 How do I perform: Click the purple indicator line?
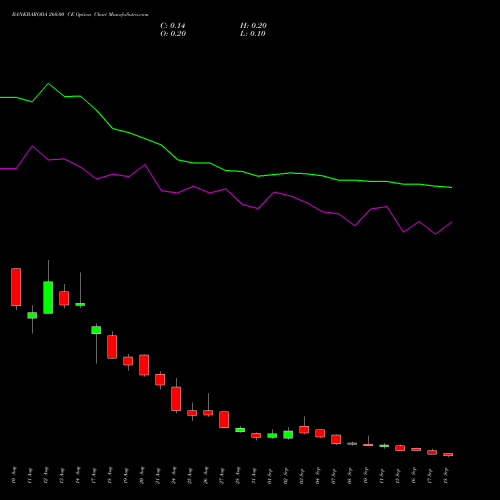coord(226,189)
